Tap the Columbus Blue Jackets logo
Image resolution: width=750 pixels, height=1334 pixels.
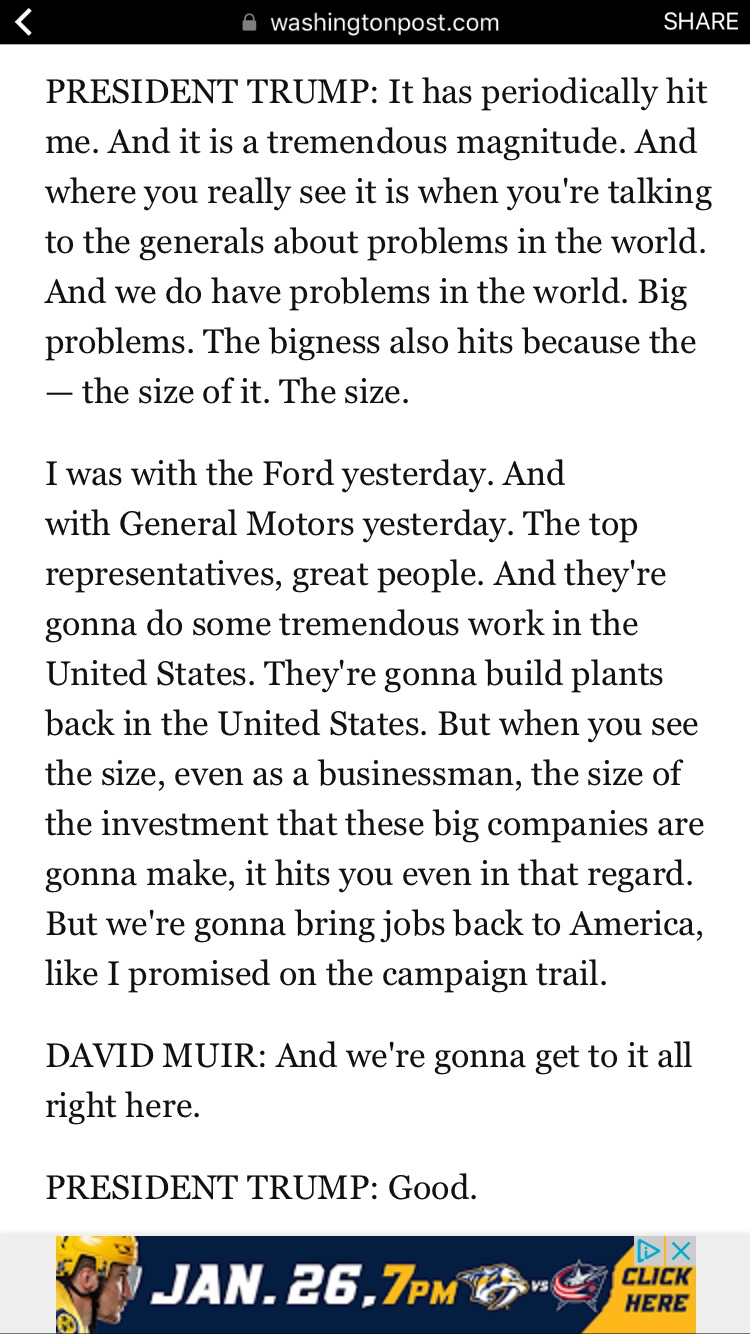coord(580,1285)
